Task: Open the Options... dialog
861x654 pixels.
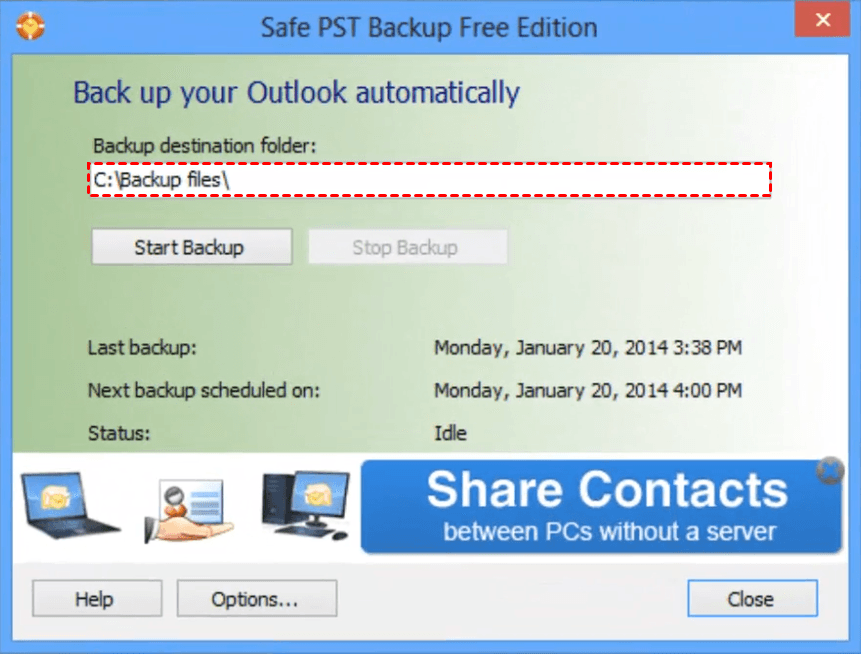Action: [x=256, y=599]
